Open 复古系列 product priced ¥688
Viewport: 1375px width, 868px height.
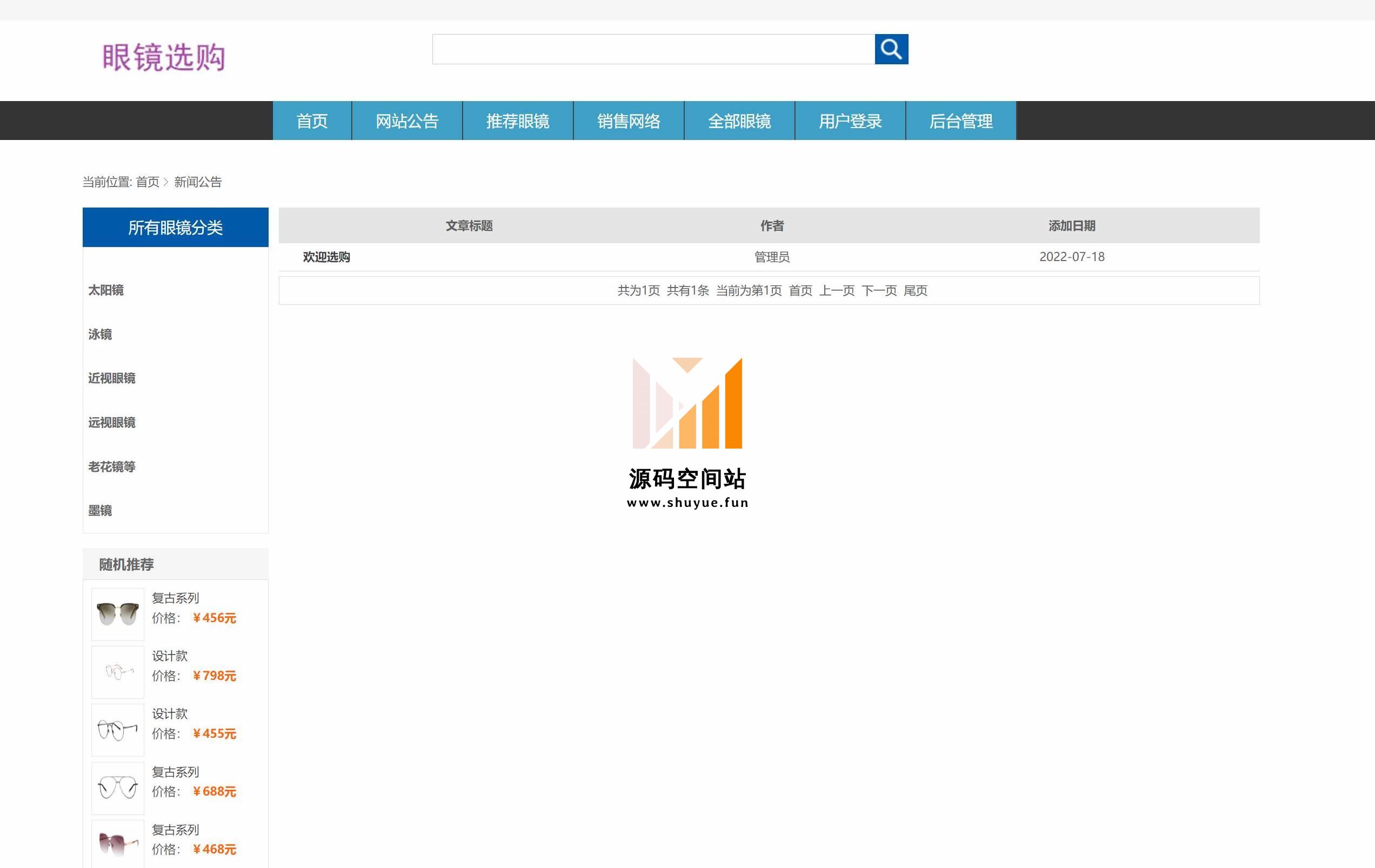(176, 772)
